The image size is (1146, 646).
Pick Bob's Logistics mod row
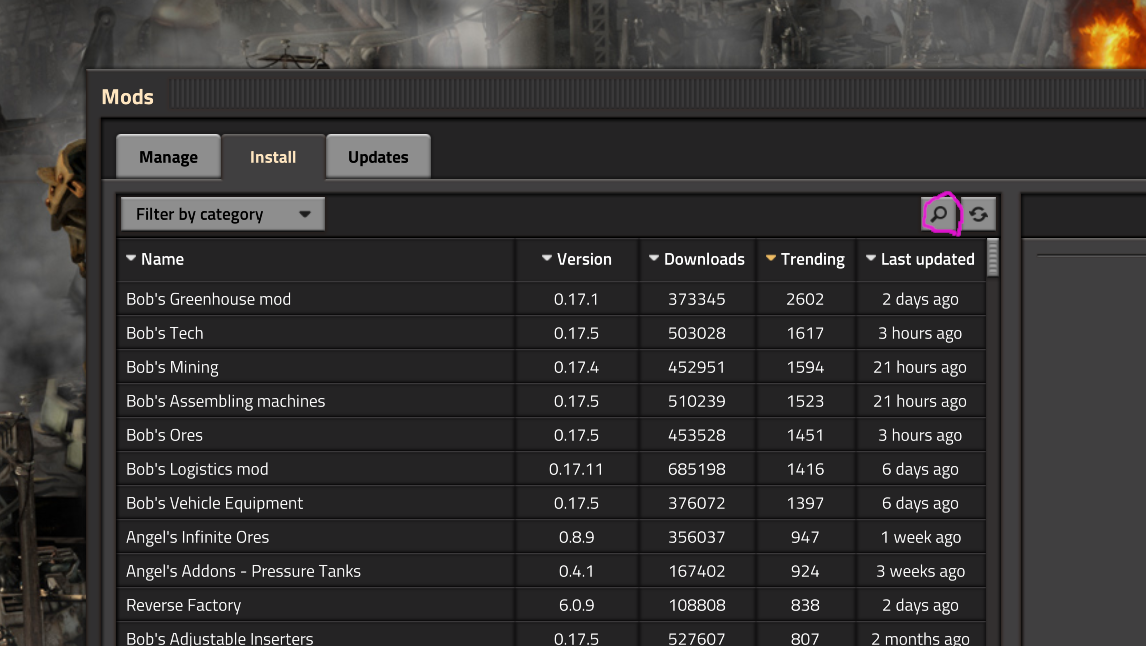197,469
